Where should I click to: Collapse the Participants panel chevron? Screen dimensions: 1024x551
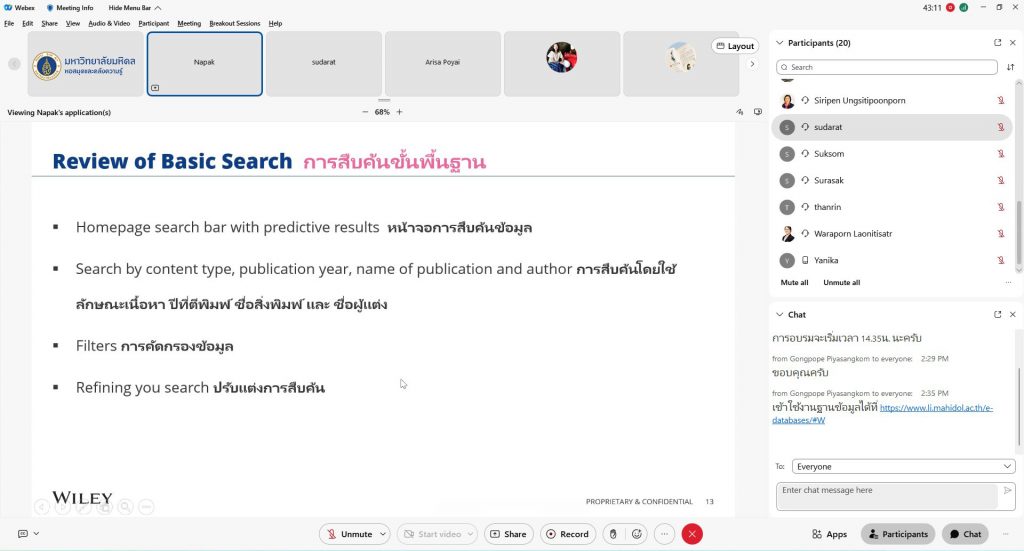[780, 43]
